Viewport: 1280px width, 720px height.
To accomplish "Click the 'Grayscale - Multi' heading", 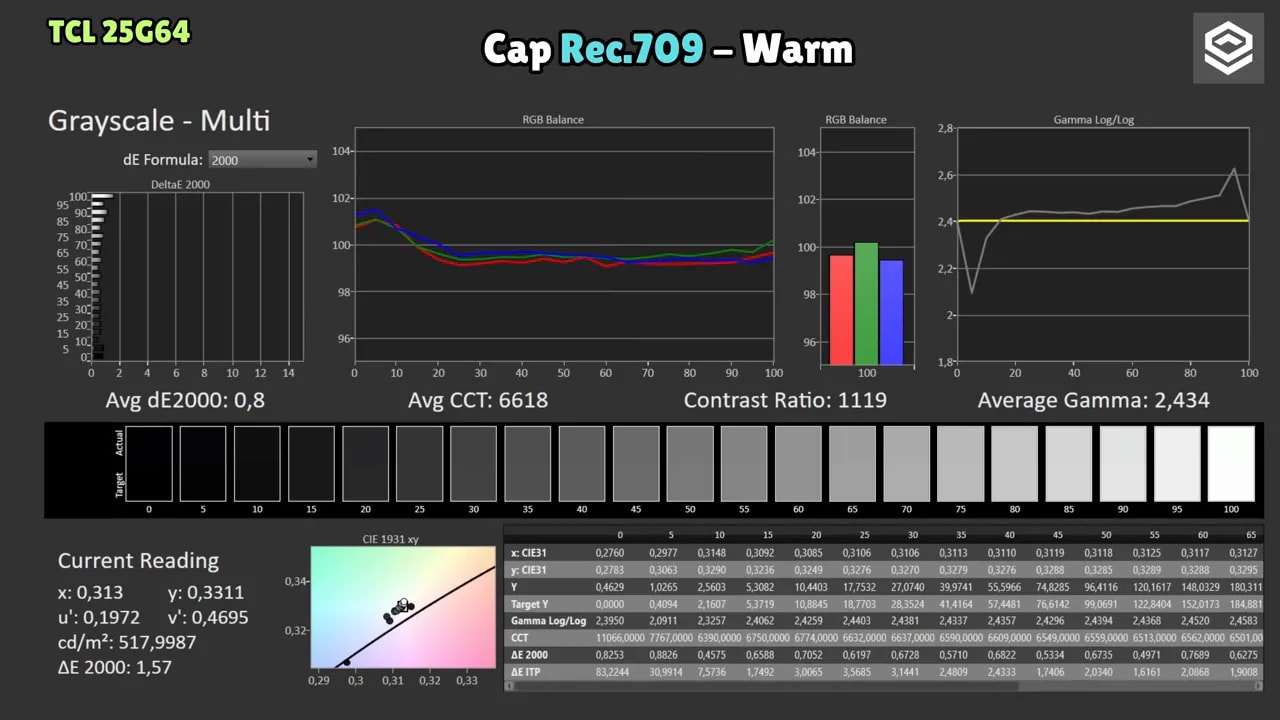I will pyautogui.click(x=160, y=121).
